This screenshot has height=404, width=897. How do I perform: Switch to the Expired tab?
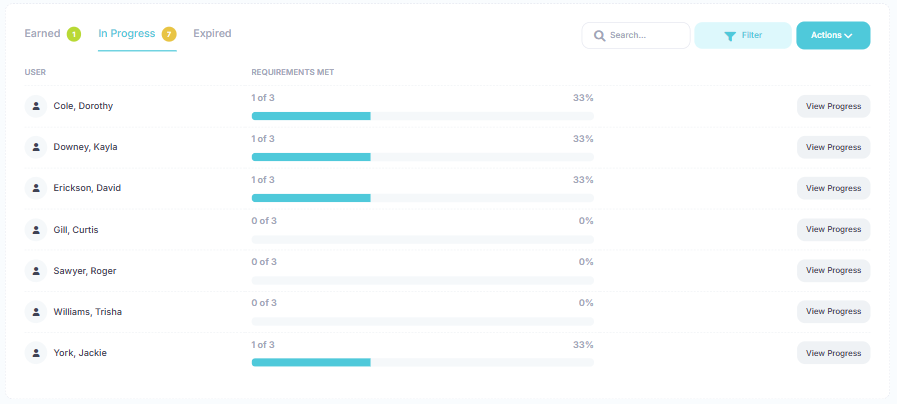[x=212, y=34]
